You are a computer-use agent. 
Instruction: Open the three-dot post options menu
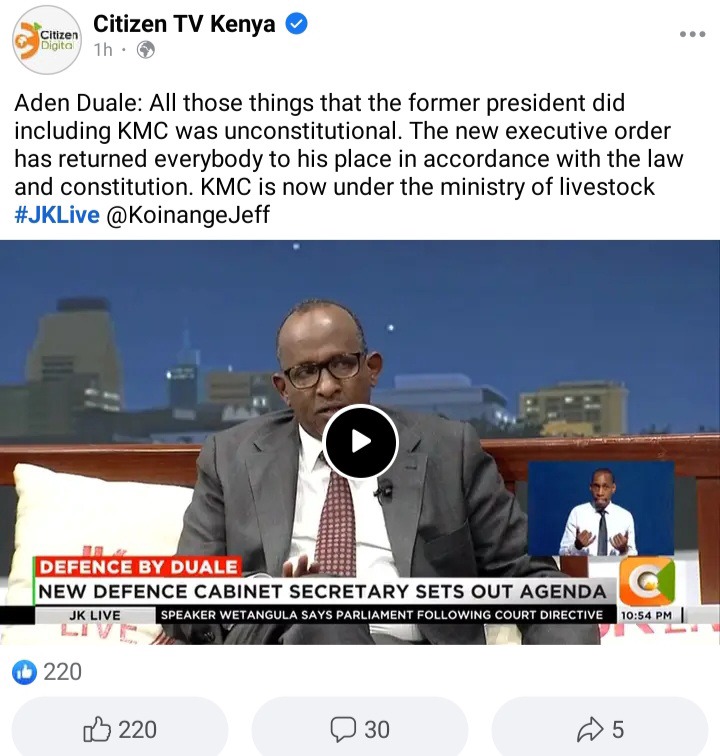[693, 34]
